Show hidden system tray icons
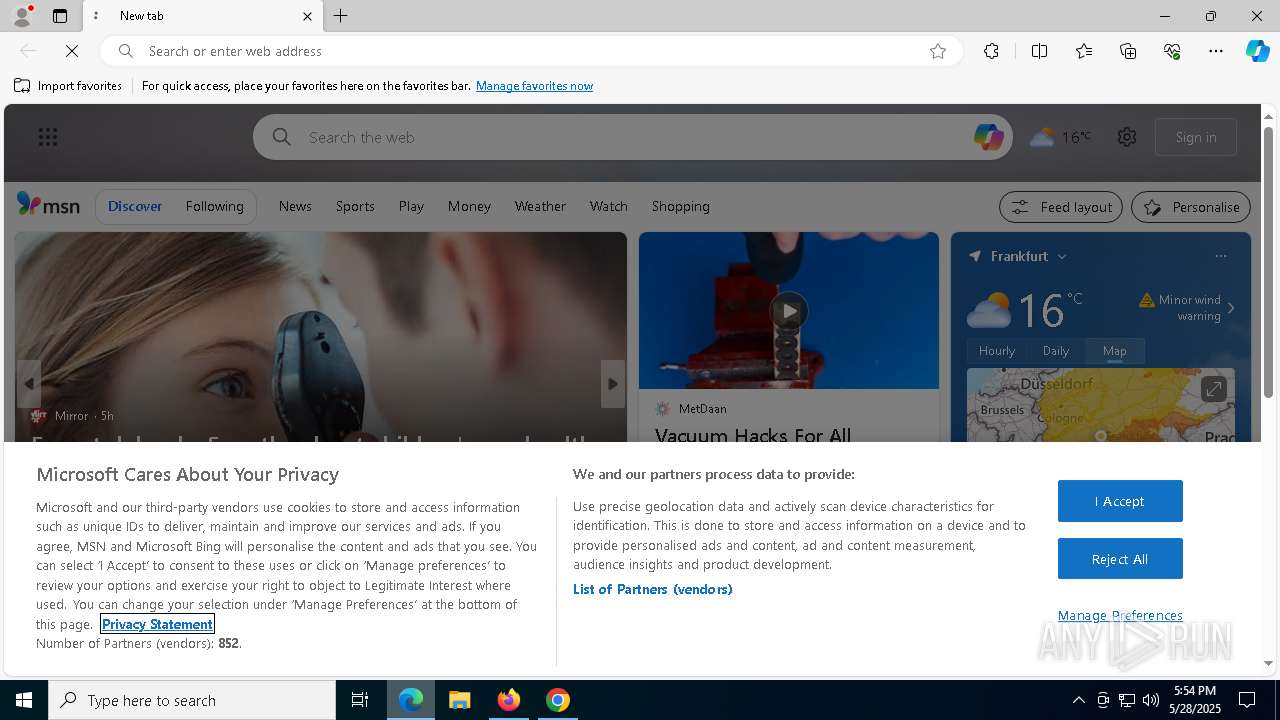 1078,700
